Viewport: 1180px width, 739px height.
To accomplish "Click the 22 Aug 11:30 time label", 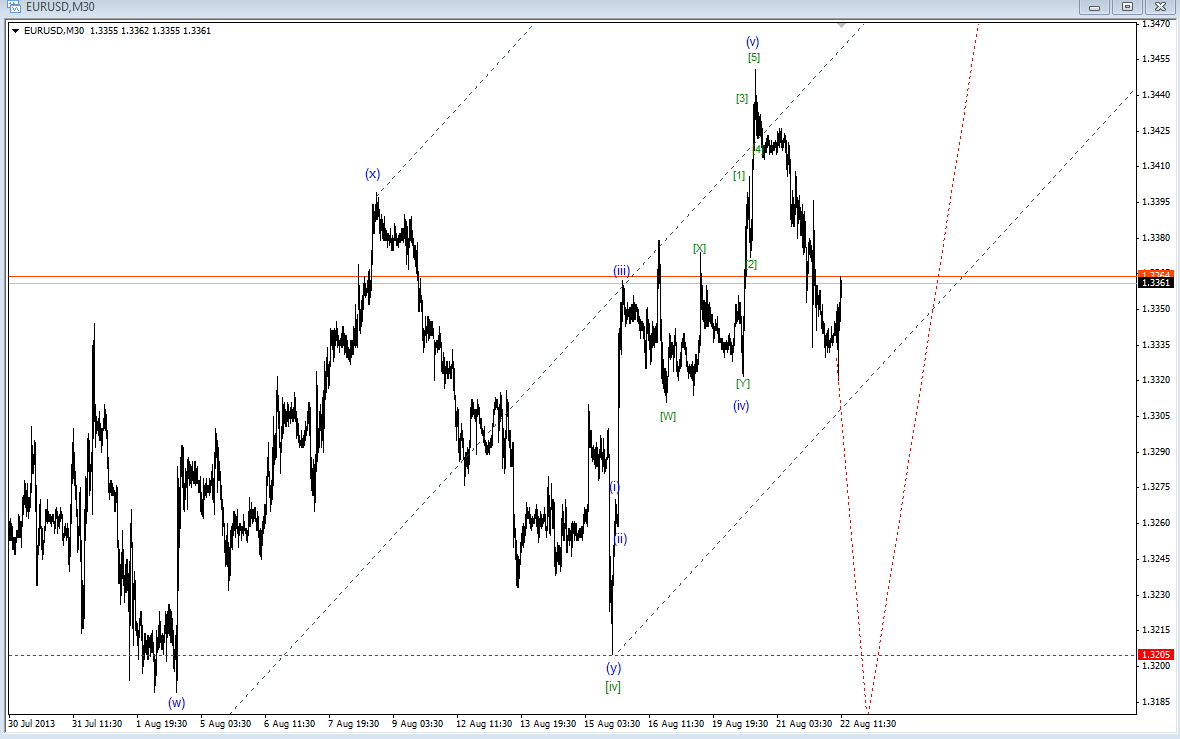I will (868, 724).
